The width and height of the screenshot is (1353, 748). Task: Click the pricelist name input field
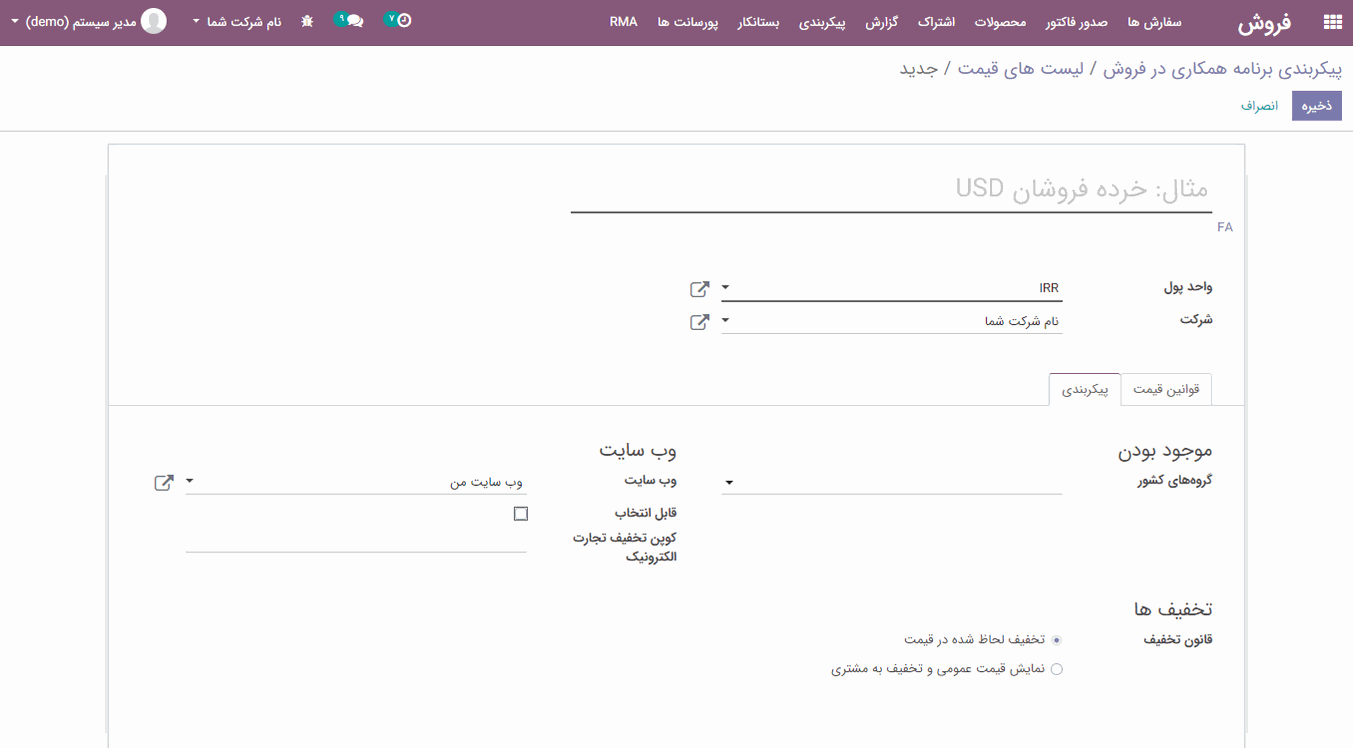pyautogui.click(x=890, y=189)
